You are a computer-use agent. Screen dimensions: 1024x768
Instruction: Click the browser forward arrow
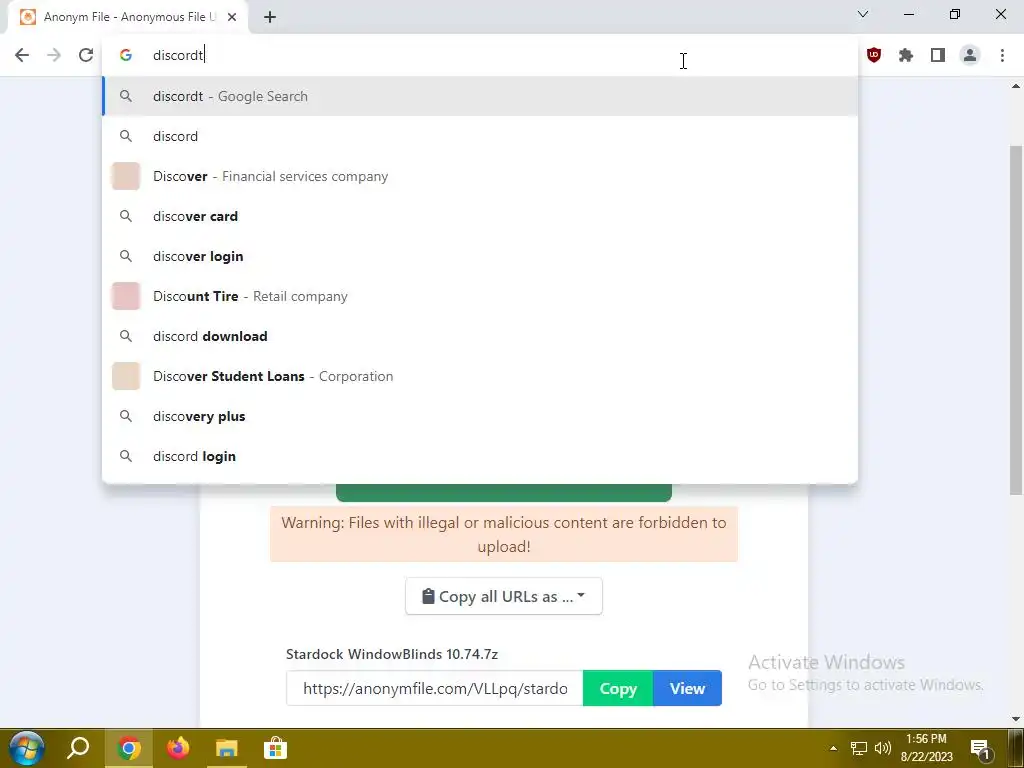[x=54, y=55]
